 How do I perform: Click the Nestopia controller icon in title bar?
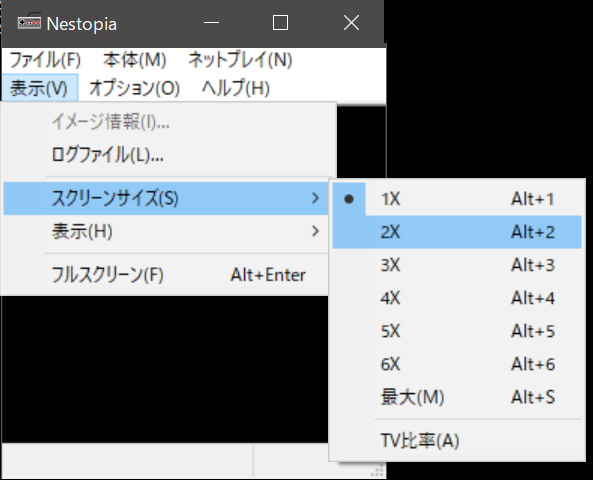click(x=29, y=22)
